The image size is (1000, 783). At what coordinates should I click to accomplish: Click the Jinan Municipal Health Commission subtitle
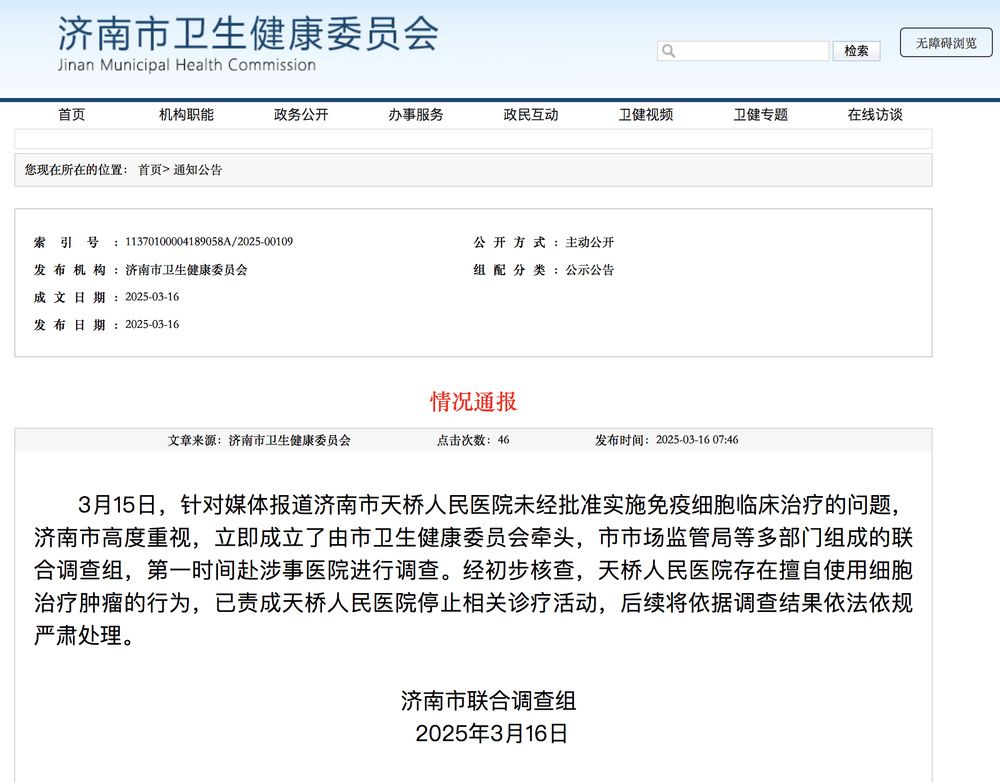pos(187,65)
